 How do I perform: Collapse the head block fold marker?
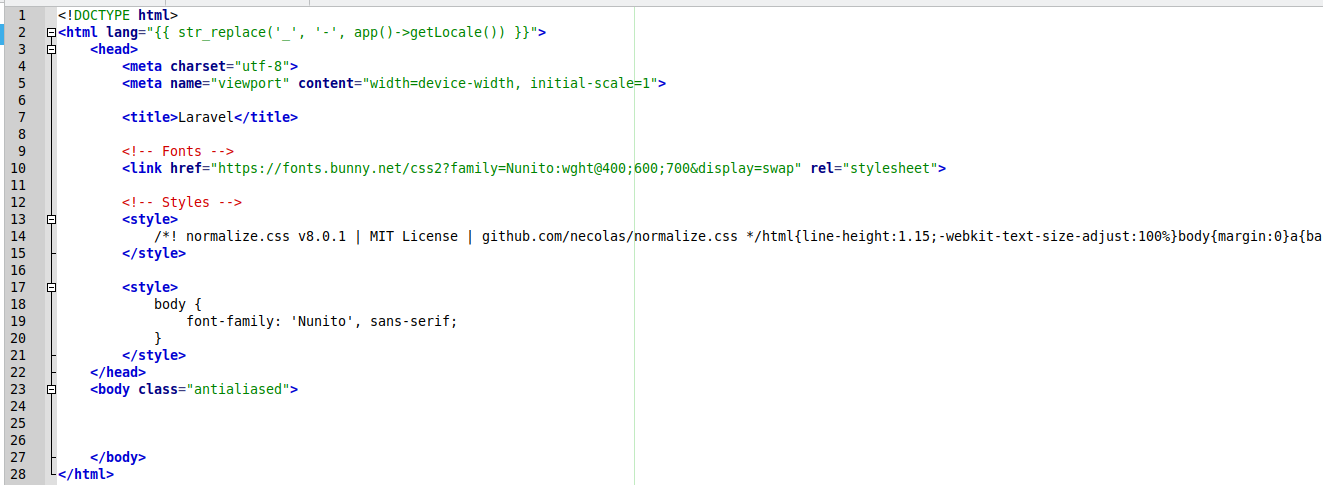click(x=51, y=50)
